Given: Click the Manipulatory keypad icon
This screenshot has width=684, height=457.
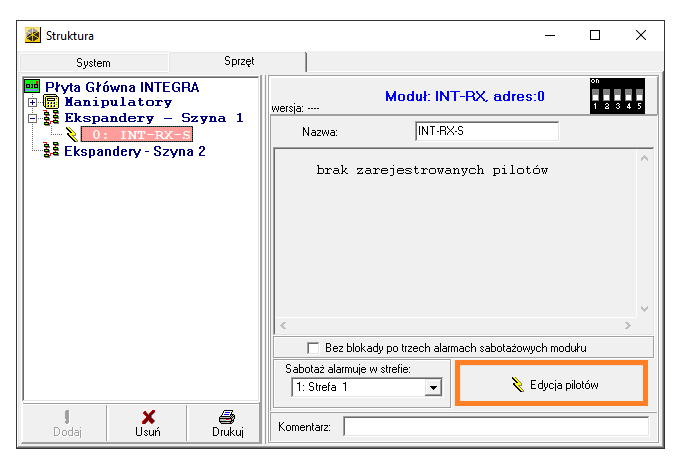Looking at the screenshot, I should coord(51,102).
